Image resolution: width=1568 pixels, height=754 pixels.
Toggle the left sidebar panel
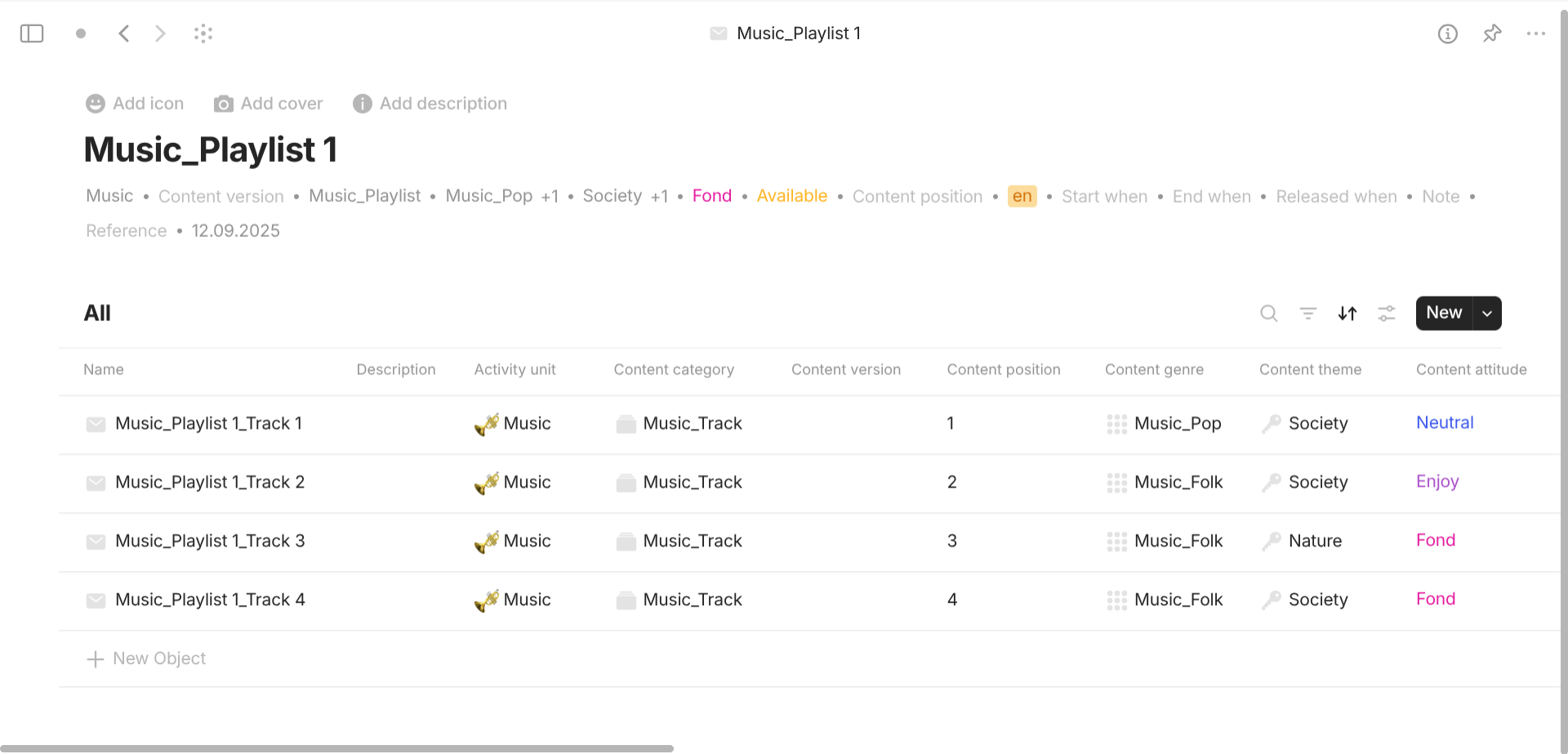[32, 33]
